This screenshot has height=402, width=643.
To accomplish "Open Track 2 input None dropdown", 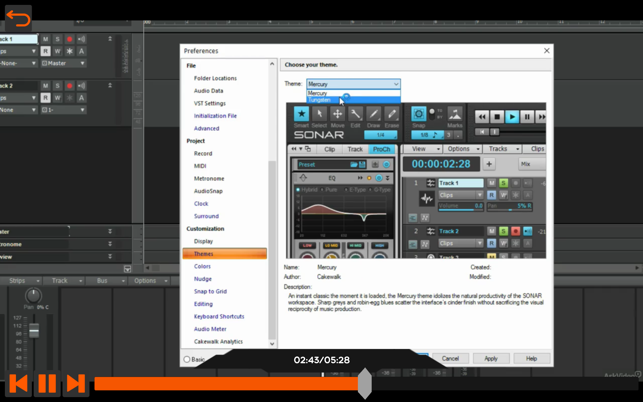I will click(18, 110).
